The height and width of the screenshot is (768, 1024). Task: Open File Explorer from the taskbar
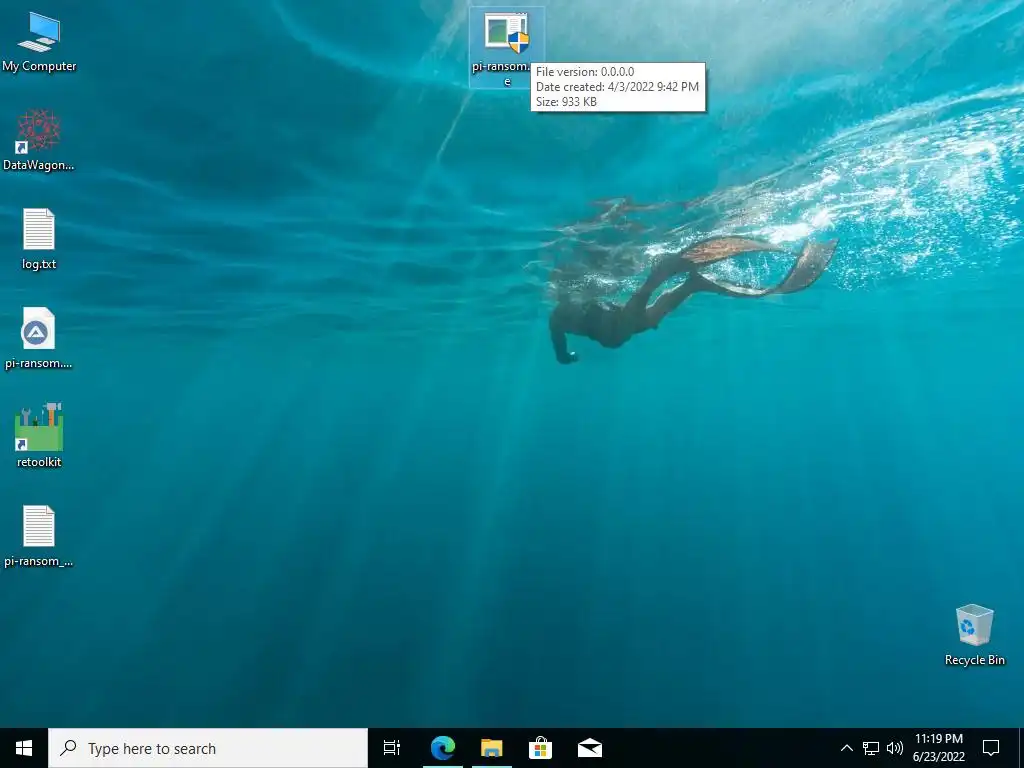492,748
